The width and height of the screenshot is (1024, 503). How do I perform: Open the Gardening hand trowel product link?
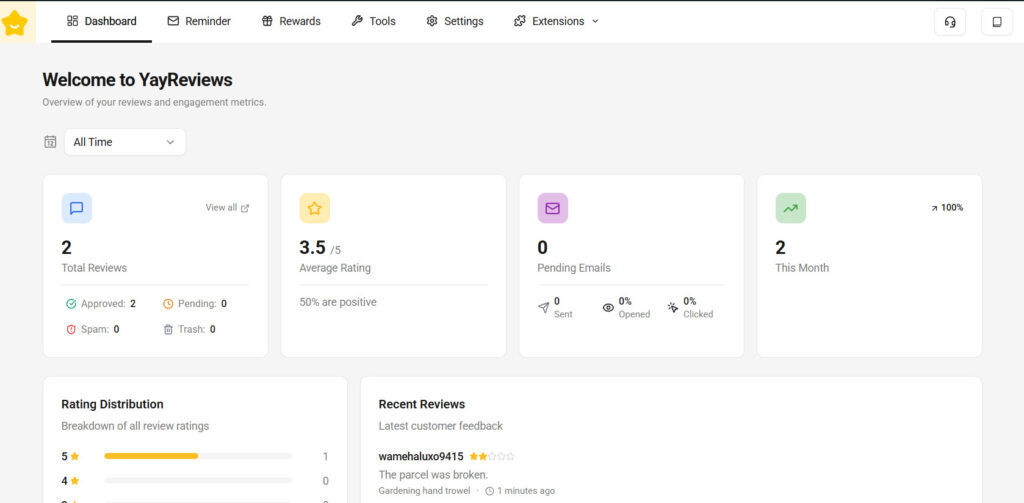424,491
